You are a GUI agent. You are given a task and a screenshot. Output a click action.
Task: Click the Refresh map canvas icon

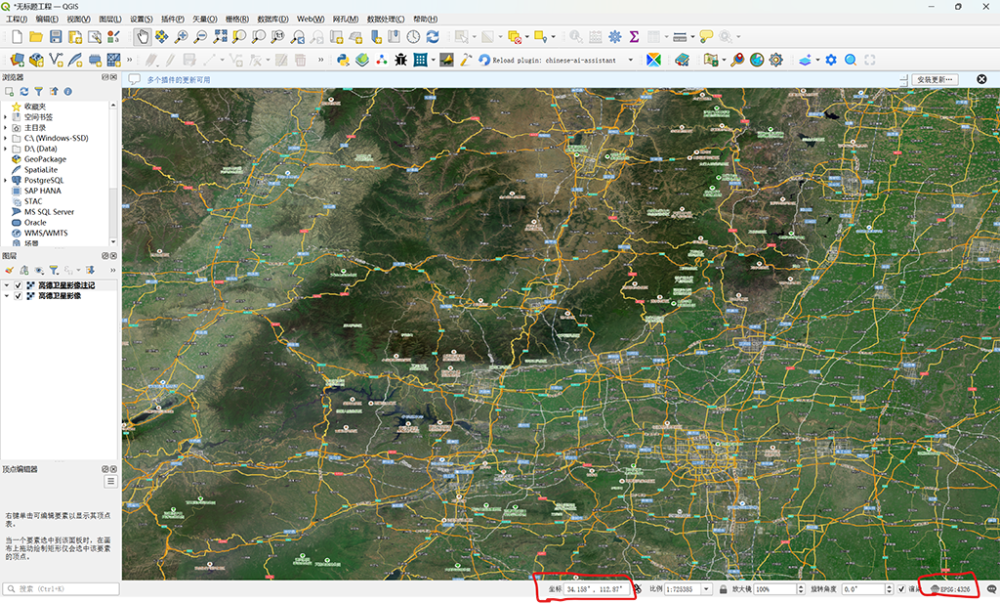432,37
